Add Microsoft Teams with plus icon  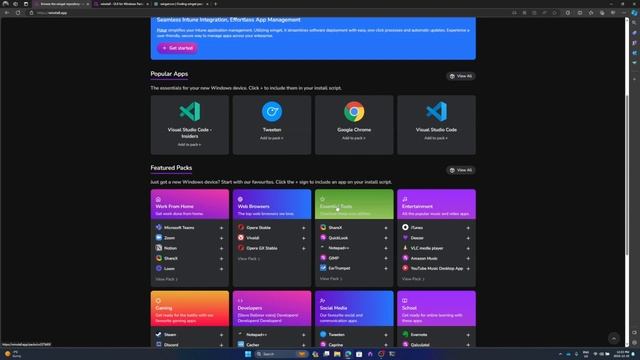(x=222, y=228)
